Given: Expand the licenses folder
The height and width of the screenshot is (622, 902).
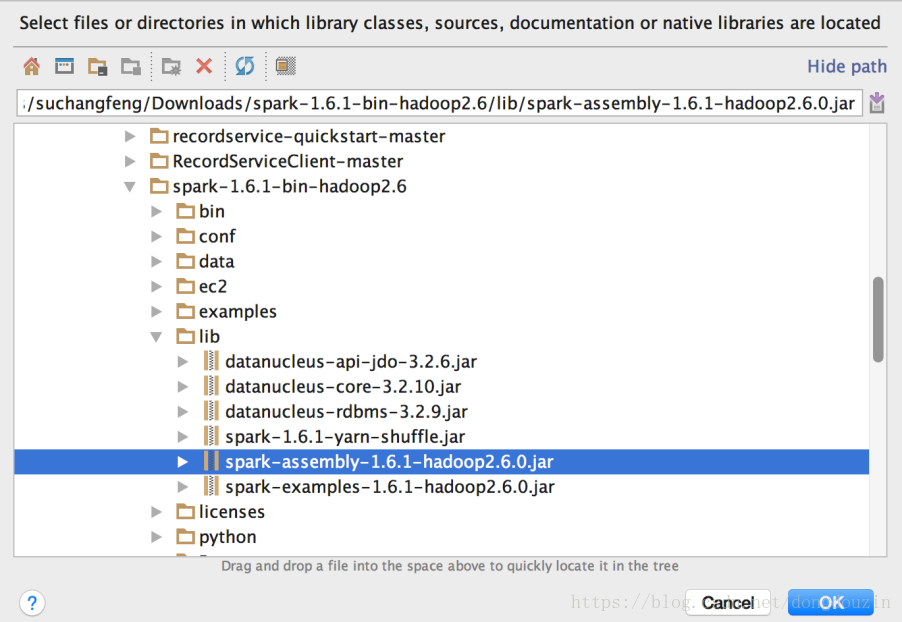Looking at the screenshot, I should click(156, 512).
